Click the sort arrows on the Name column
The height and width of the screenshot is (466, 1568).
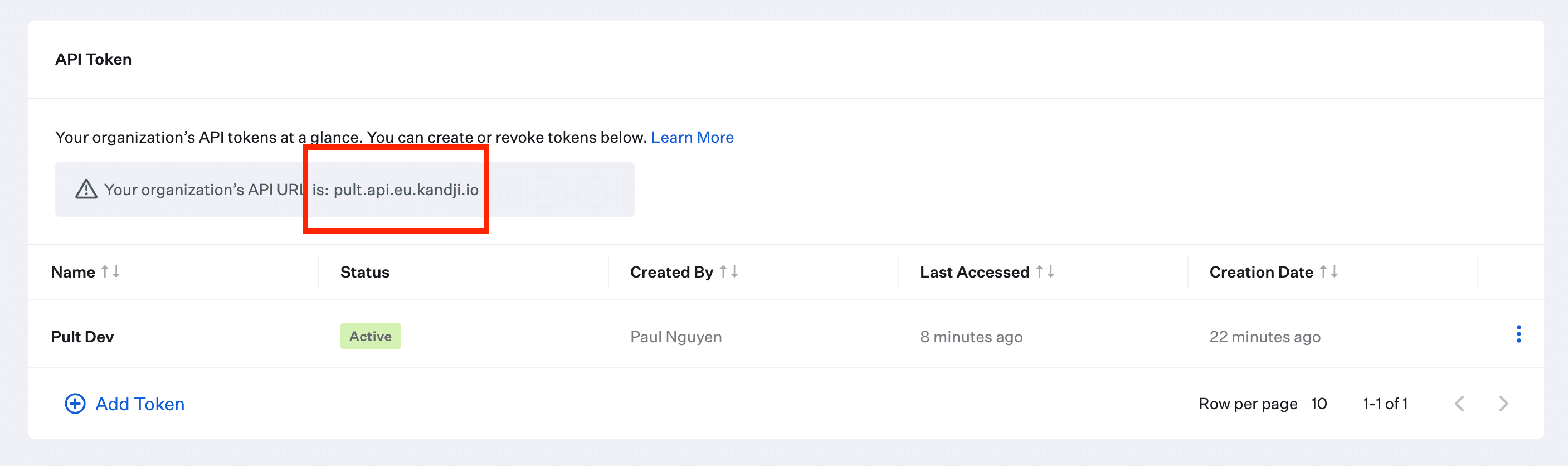[110, 272]
